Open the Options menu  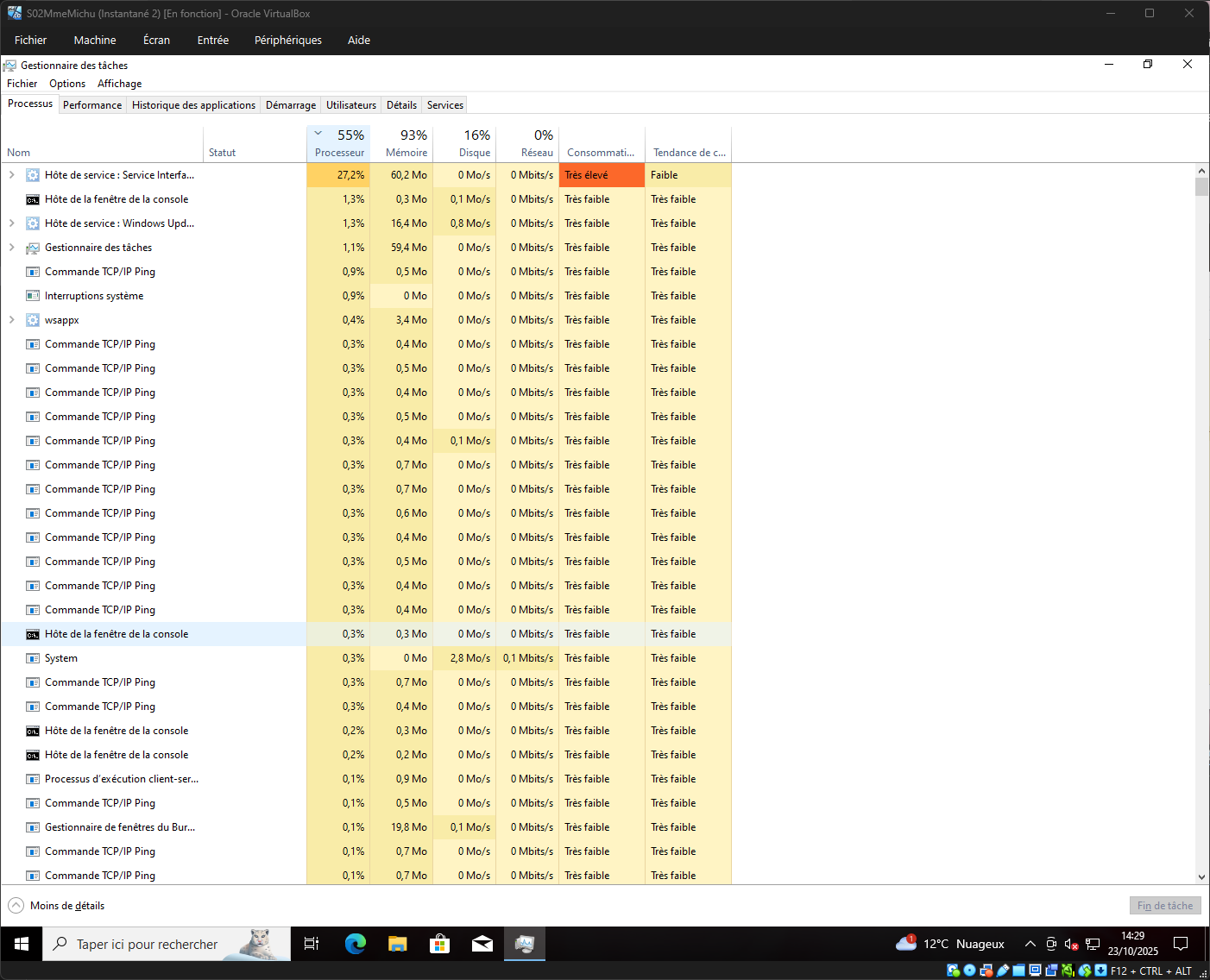(x=67, y=84)
